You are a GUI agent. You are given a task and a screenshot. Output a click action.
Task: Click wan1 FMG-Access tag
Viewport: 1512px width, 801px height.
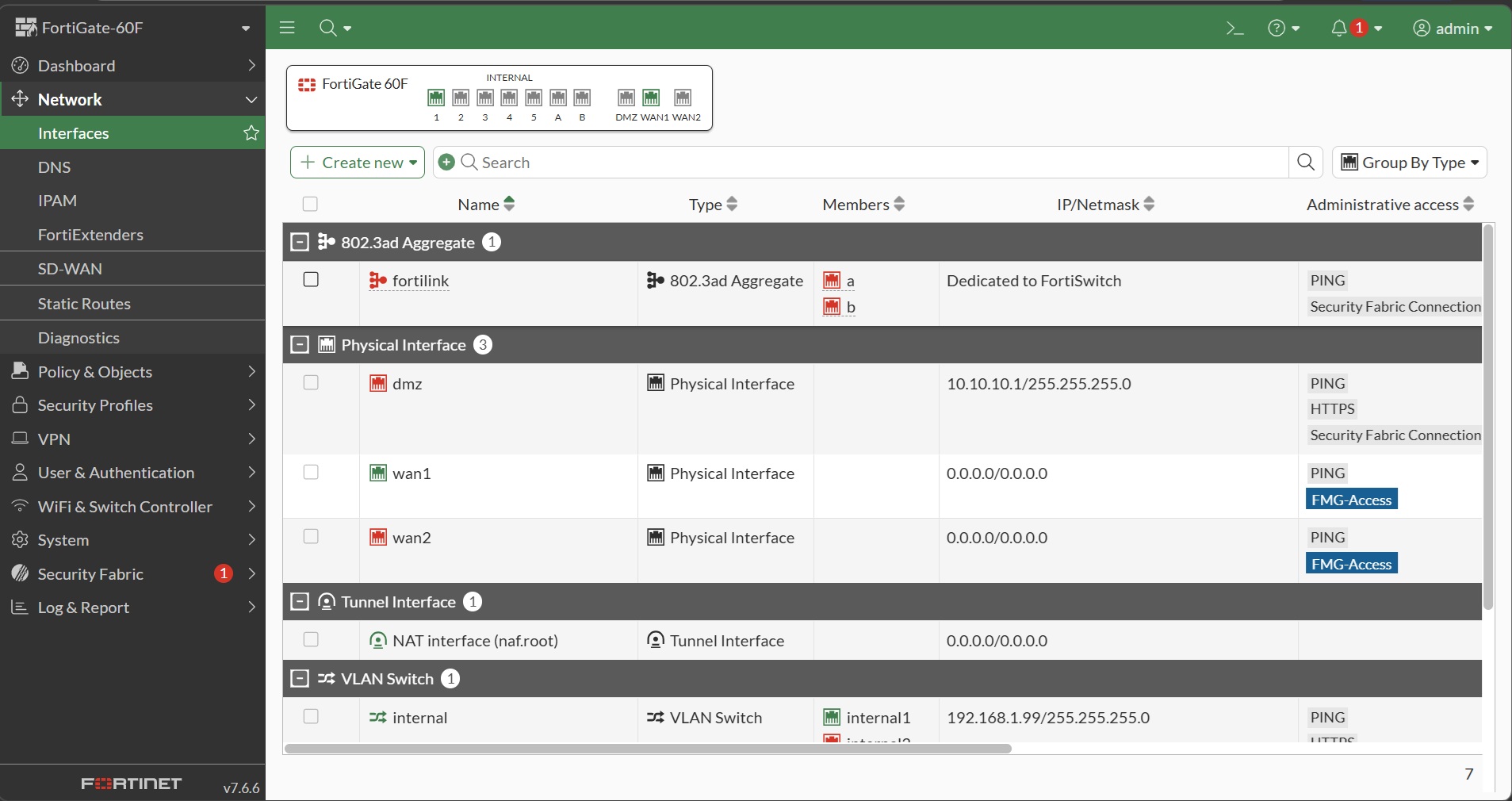[1351, 500]
